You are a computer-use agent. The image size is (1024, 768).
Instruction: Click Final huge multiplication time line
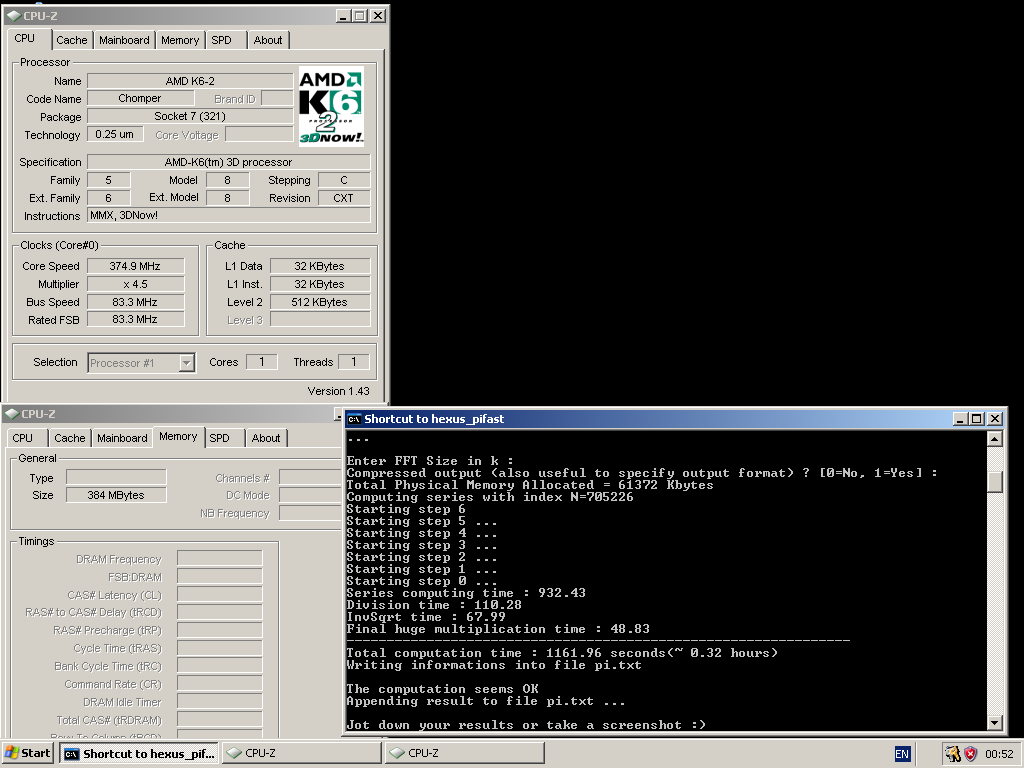498,629
